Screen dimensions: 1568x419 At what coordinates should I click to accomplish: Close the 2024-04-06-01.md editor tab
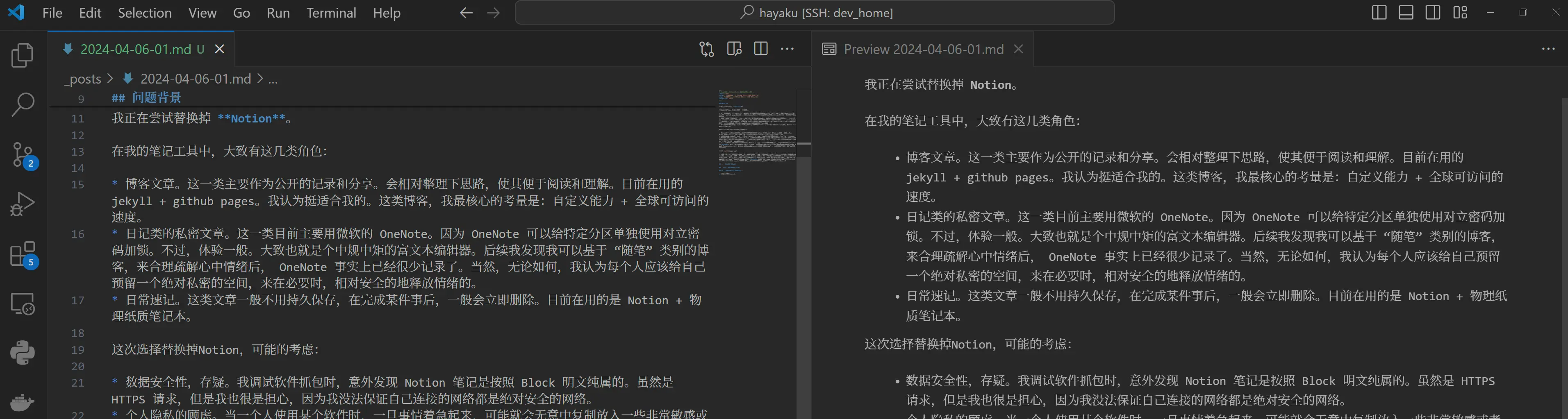click(x=220, y=49)
